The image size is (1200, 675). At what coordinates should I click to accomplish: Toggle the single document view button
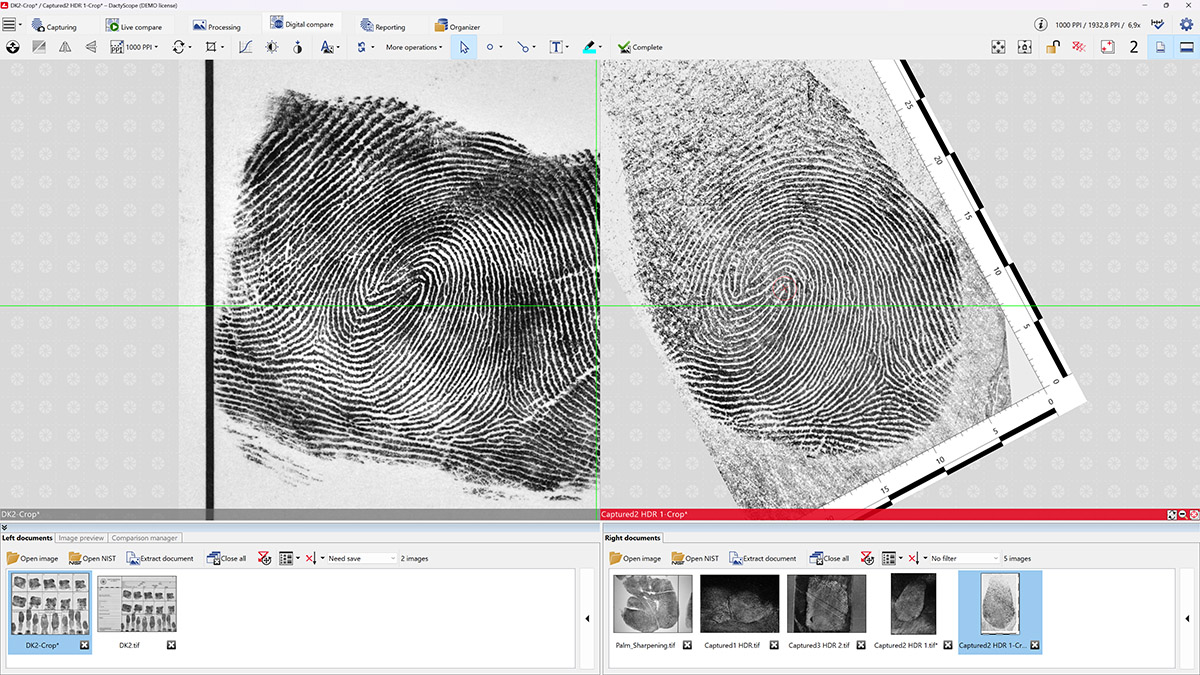point(1161,47)
